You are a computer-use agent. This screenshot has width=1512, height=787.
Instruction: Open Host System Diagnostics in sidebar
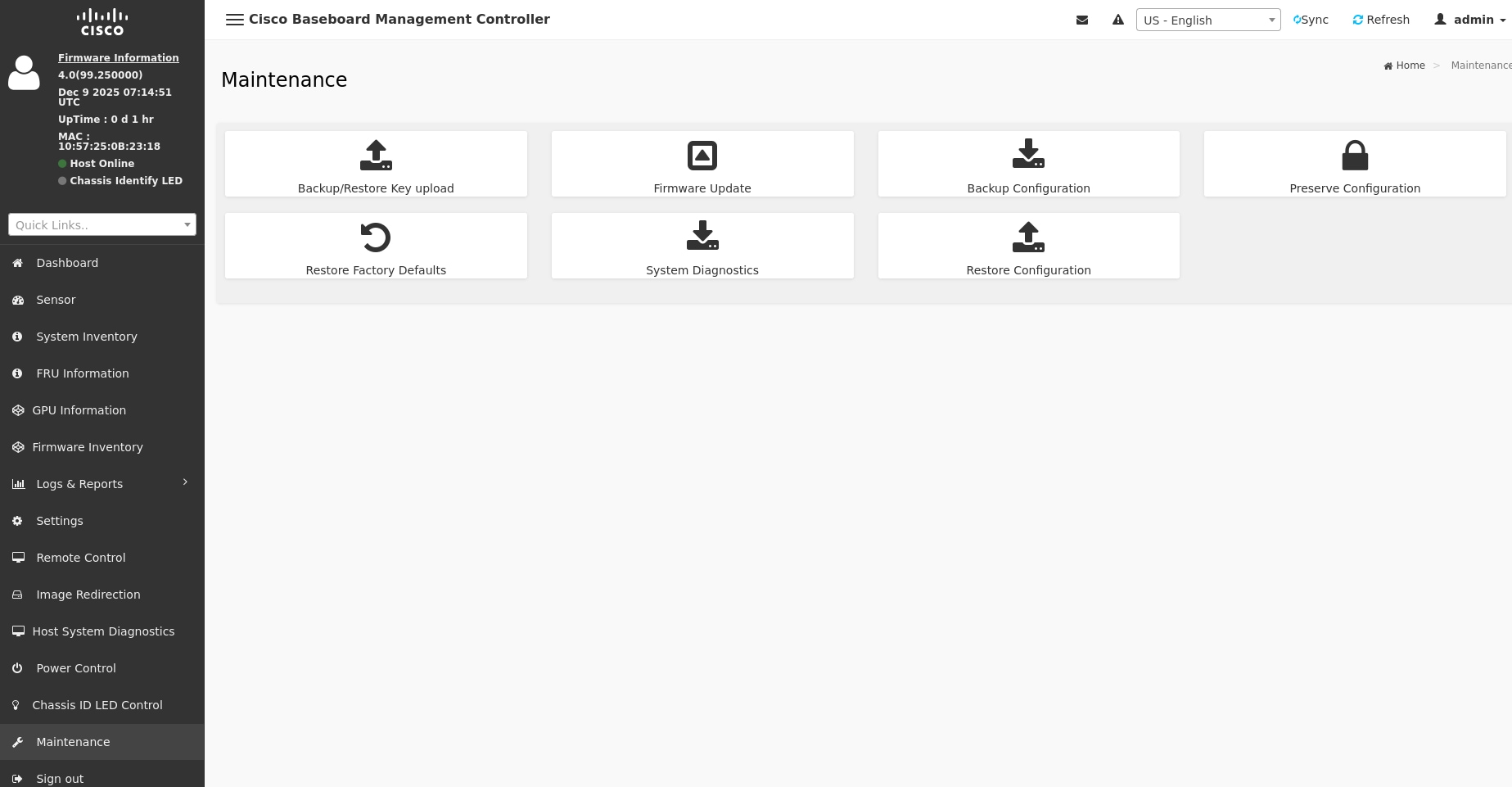point(102,631)
